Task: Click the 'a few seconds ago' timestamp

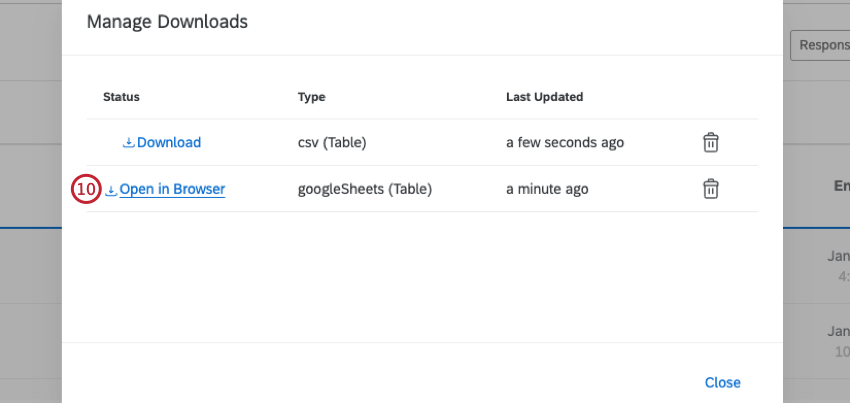Action: pyautogui.click(x=564, y=142)
